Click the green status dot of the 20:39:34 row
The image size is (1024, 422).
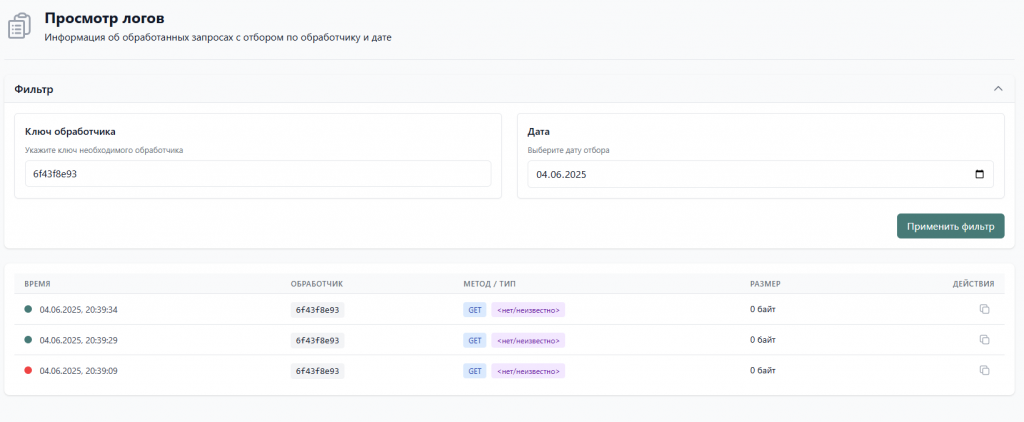[x=28, y=309]
